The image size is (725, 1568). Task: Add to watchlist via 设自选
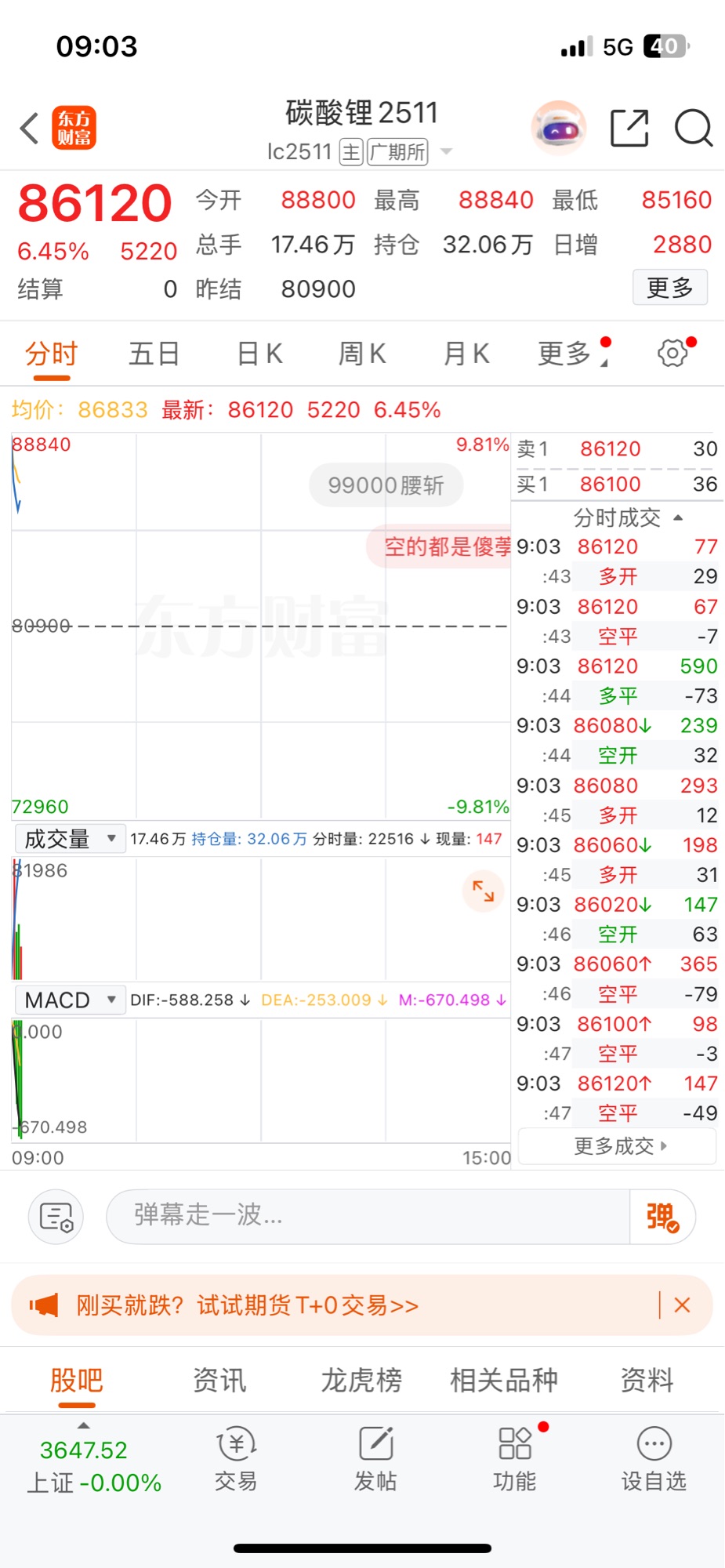point(654,1458)
